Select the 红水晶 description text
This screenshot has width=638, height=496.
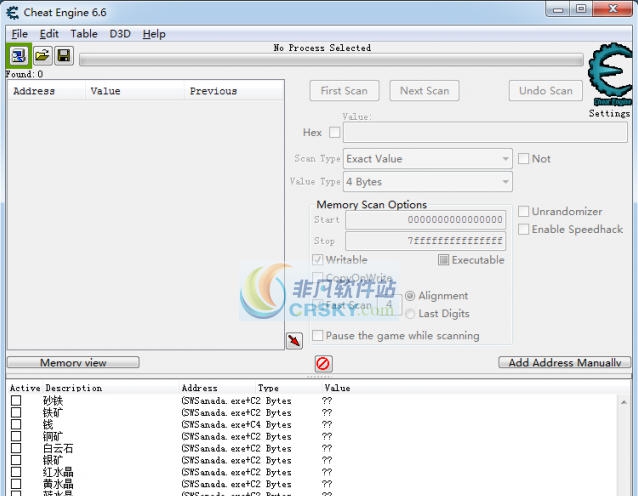[58, 472]
